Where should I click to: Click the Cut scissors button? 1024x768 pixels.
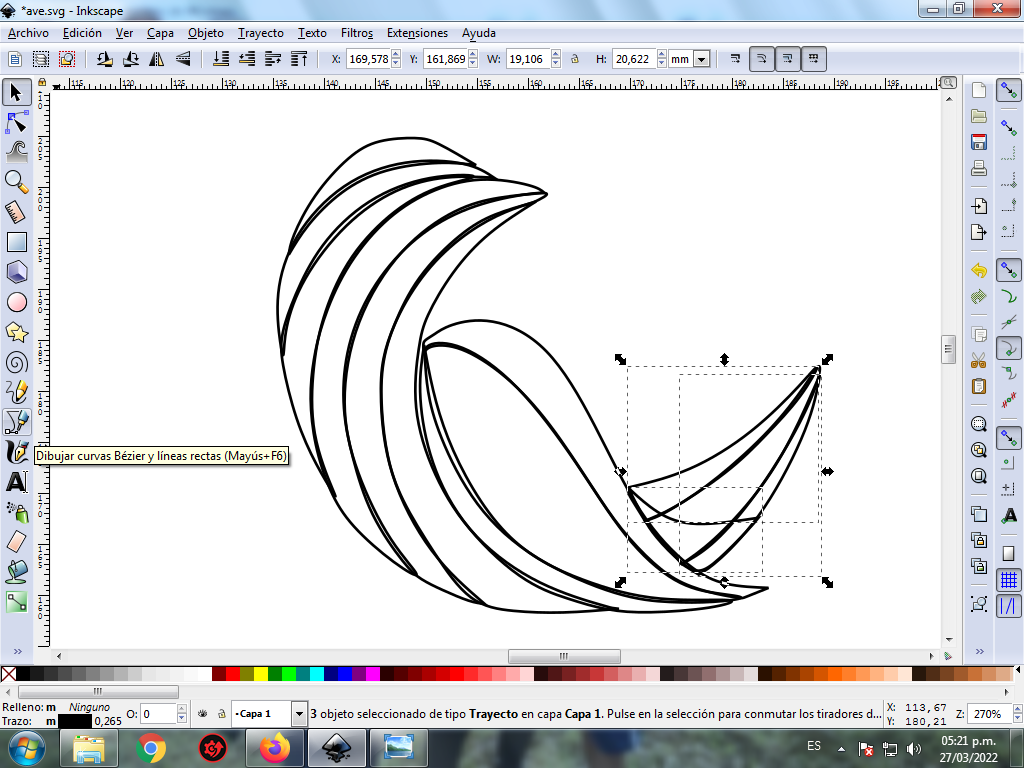pyautogui.click(x=979, y=360)
